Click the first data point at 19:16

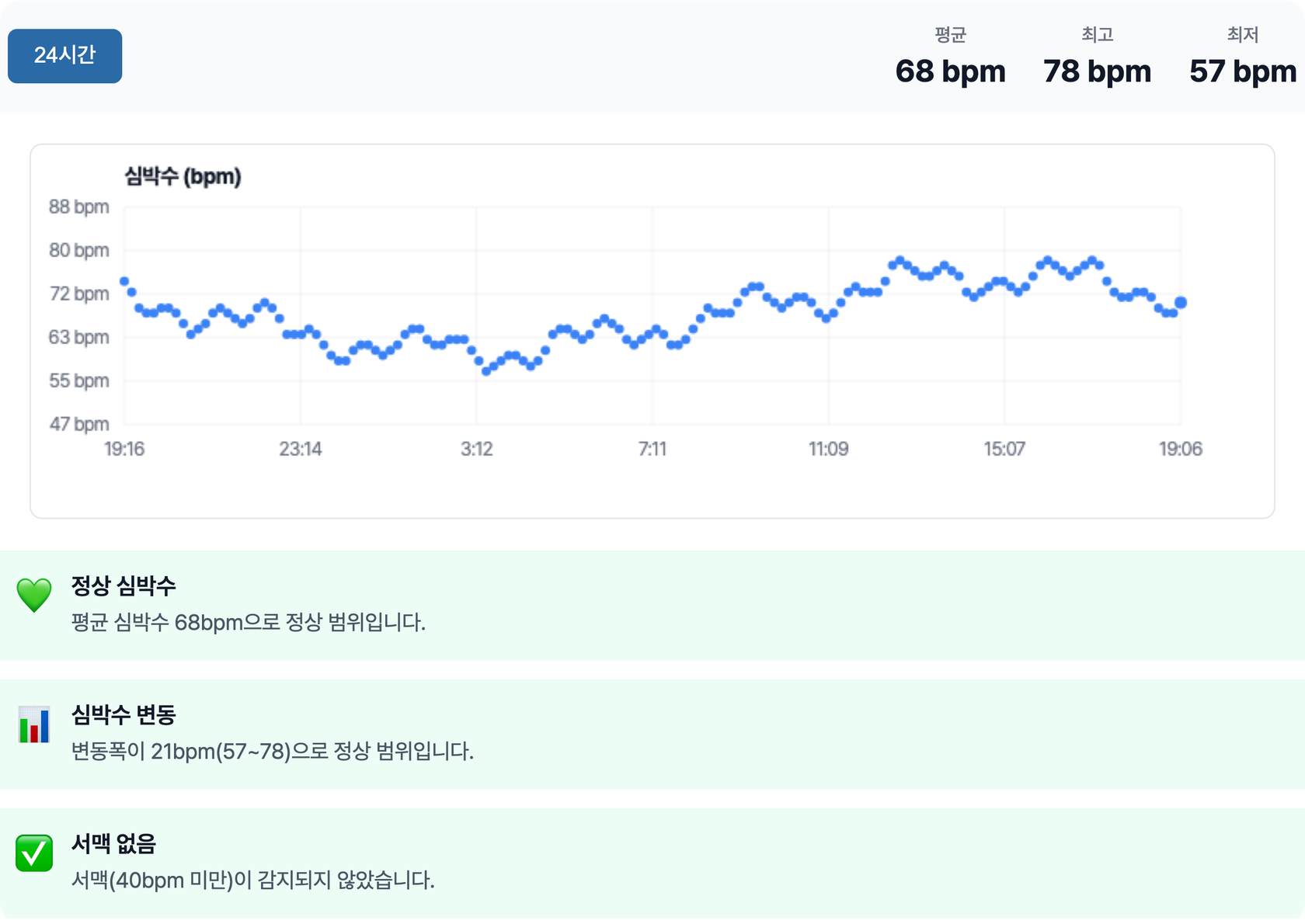click(x=124, y=281)
